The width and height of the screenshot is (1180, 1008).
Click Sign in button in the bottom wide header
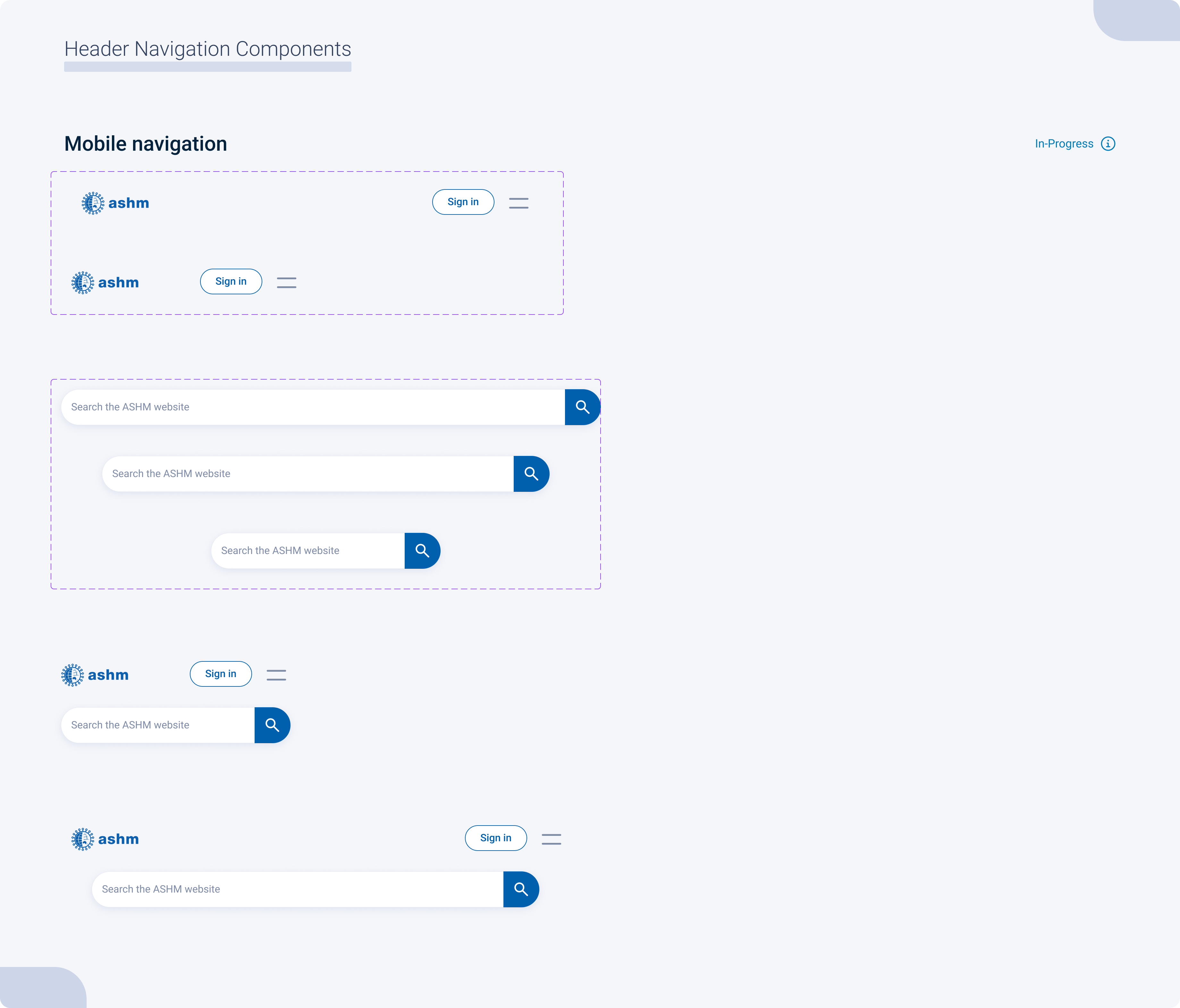click(x=495, y=838)
